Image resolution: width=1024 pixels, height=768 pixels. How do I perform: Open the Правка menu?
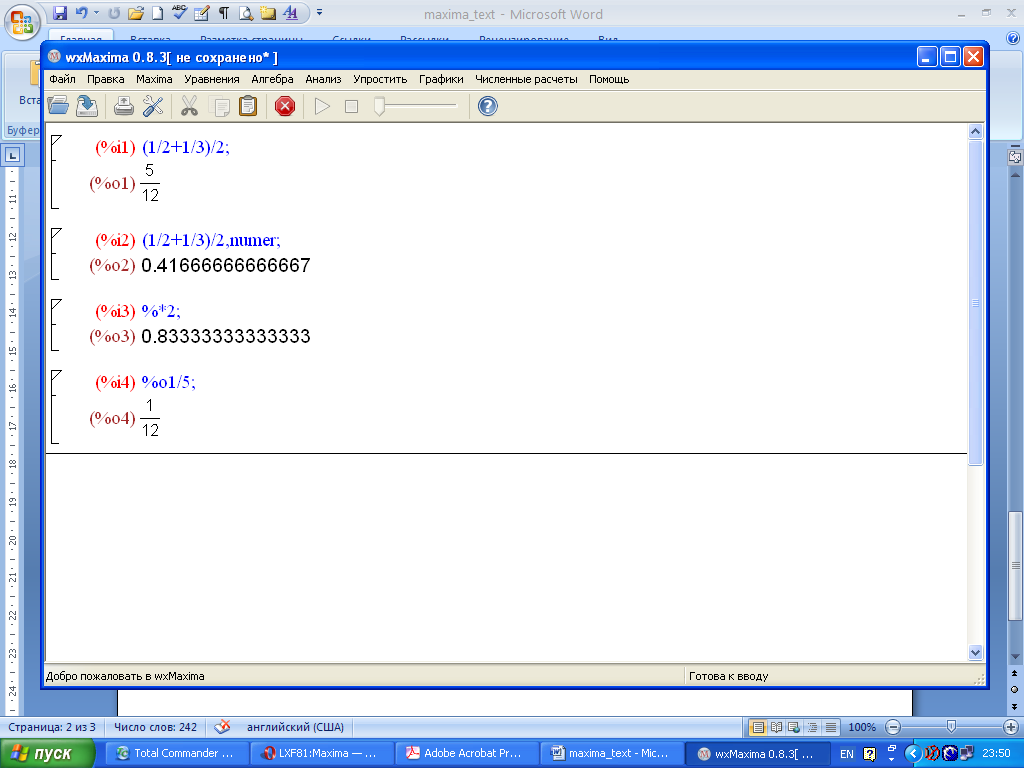[x=106, y=79]
